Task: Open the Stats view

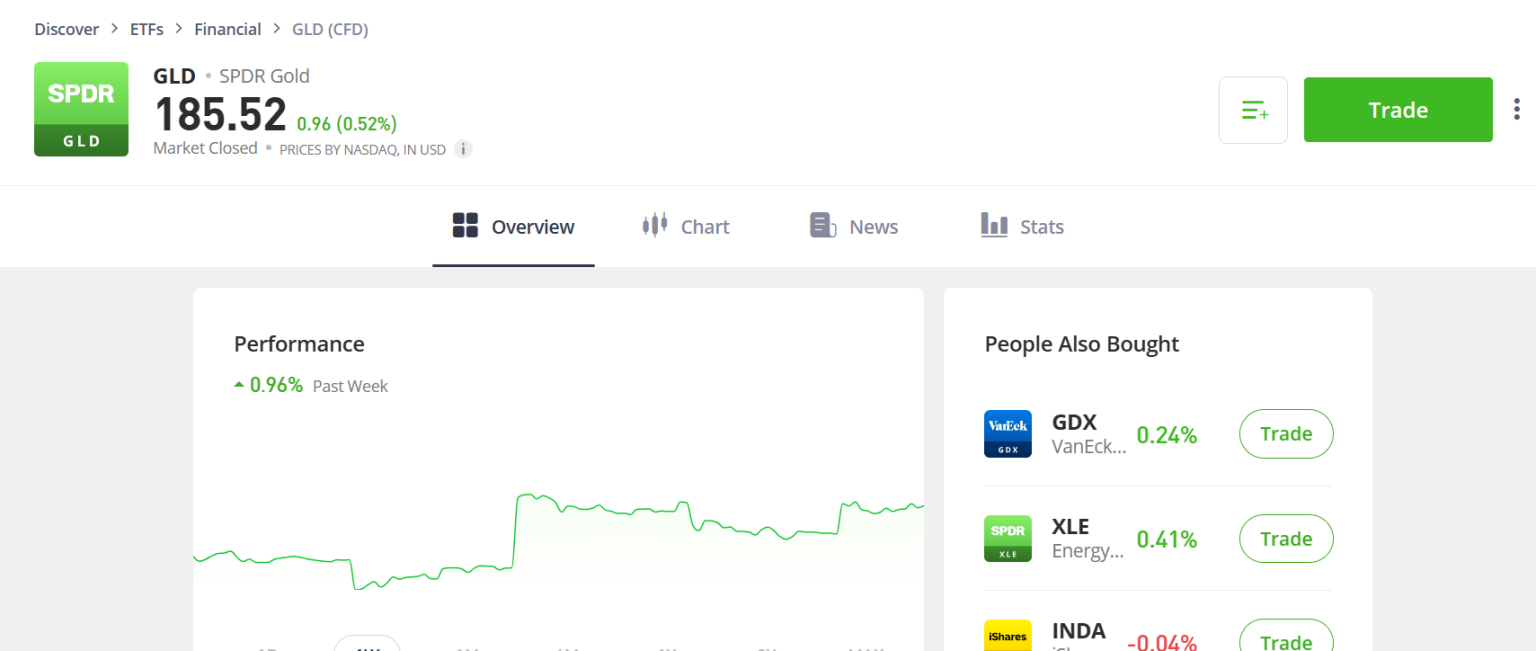Action: pyautogui.click(x=1042, y=226)
